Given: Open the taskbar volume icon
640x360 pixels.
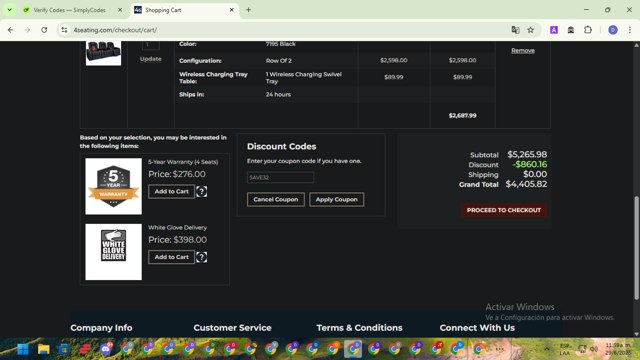Looking at the screenshot, I should point(594,349).
